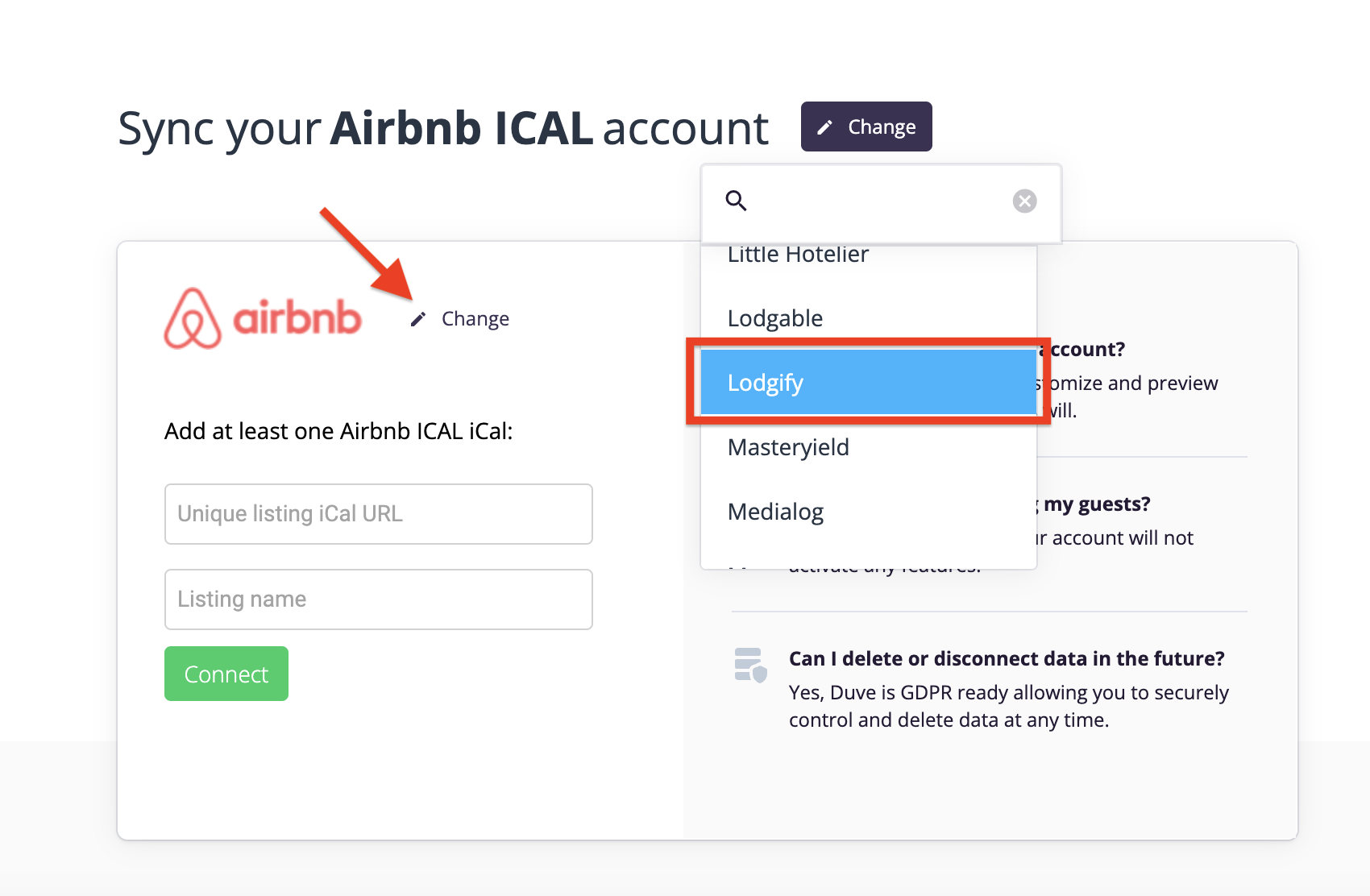The image size is (1370, 896).
Task: Focus the Listing name field
Action: [x=379, y=599]
